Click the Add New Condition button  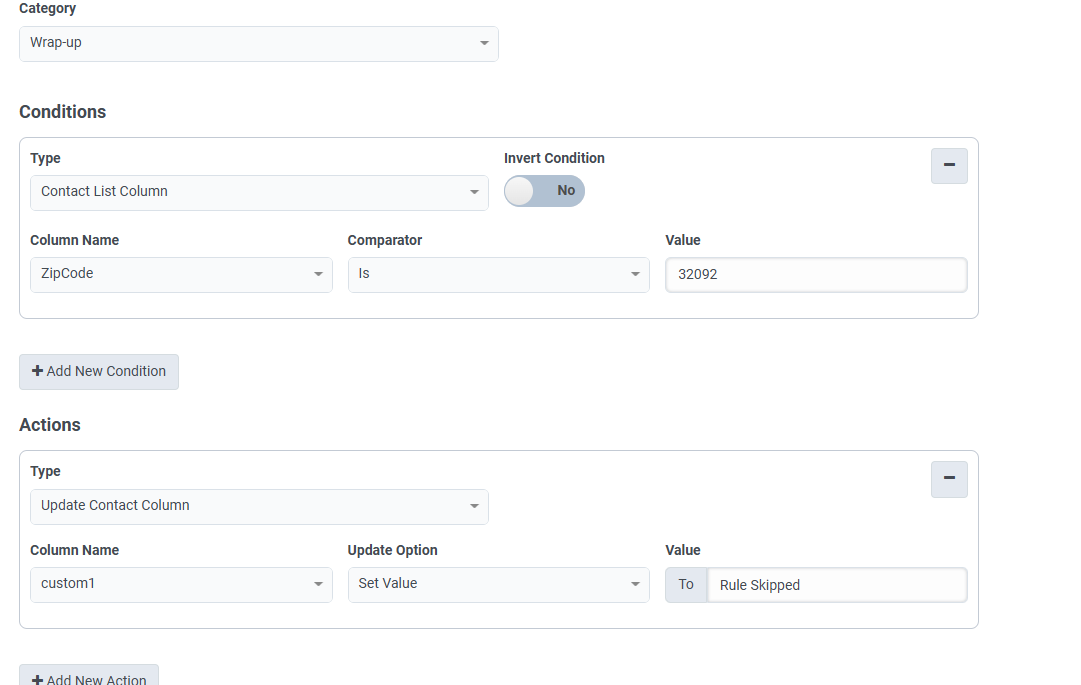(x=99, y=371)
